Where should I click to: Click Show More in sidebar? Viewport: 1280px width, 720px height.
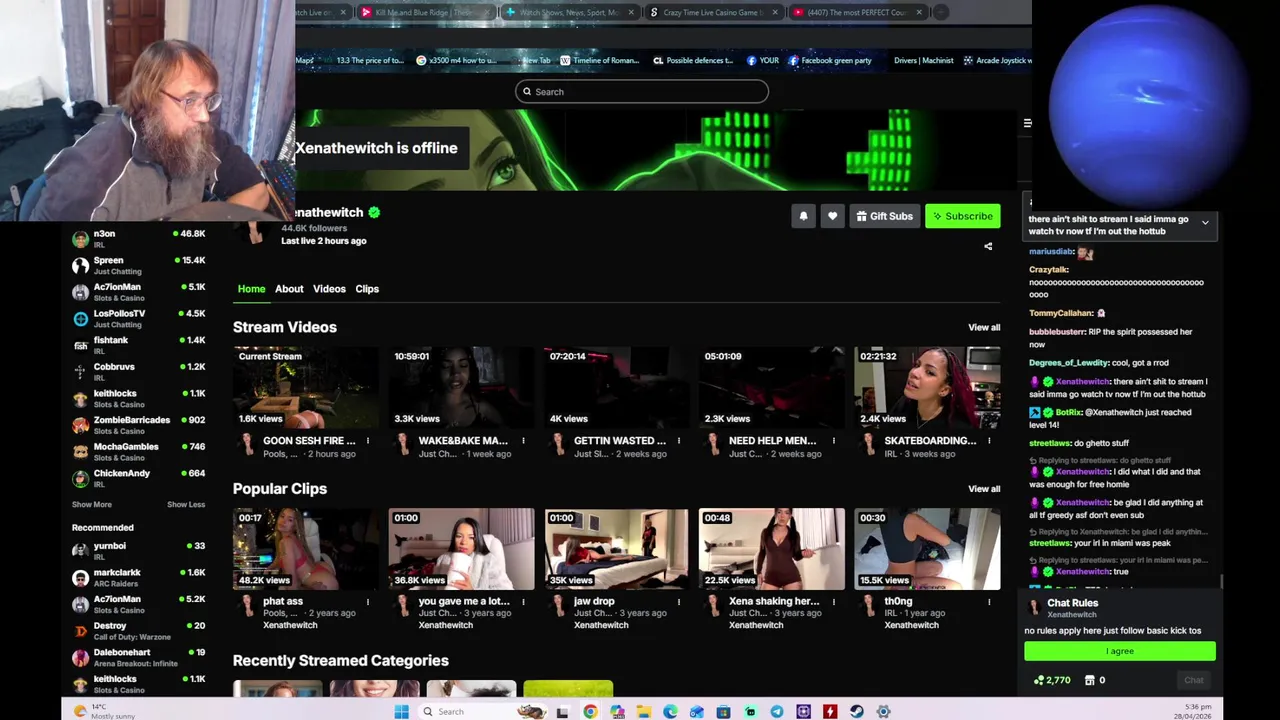[x=92, y=505]
